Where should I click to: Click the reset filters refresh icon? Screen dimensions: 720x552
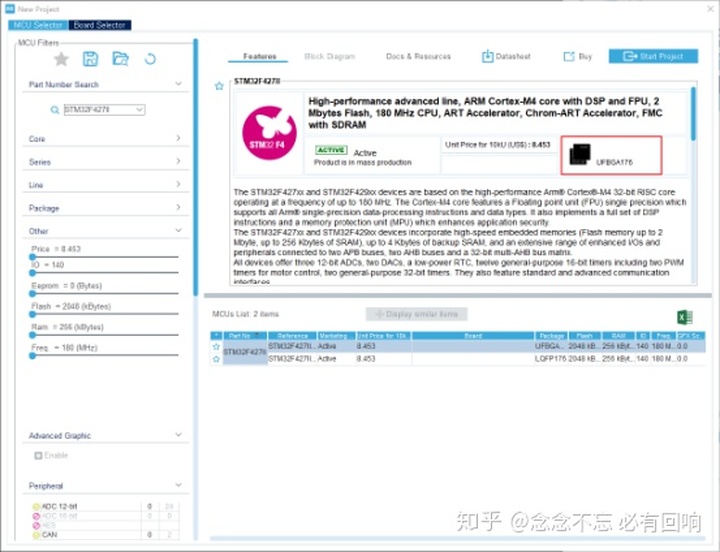click(150, 59)
